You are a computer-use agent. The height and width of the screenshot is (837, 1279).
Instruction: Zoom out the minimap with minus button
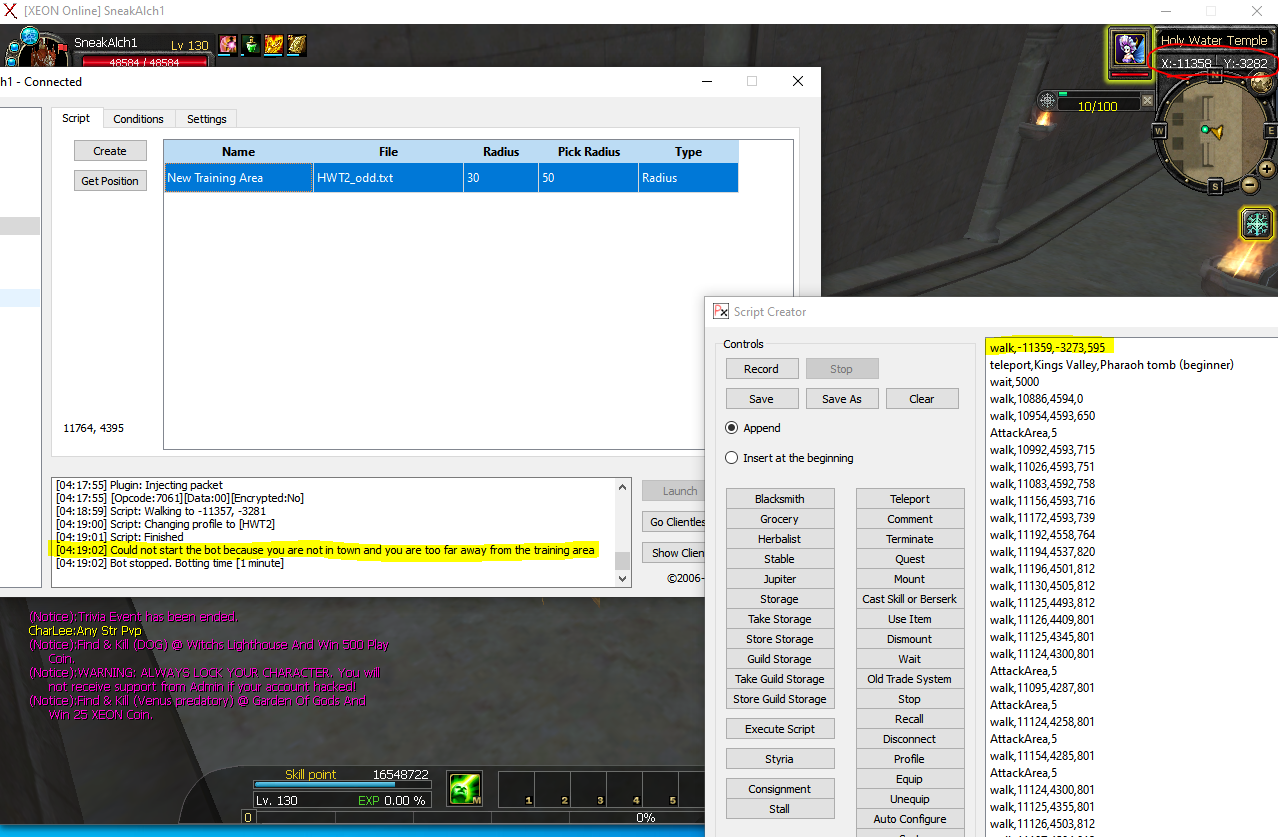point(1249,185)
